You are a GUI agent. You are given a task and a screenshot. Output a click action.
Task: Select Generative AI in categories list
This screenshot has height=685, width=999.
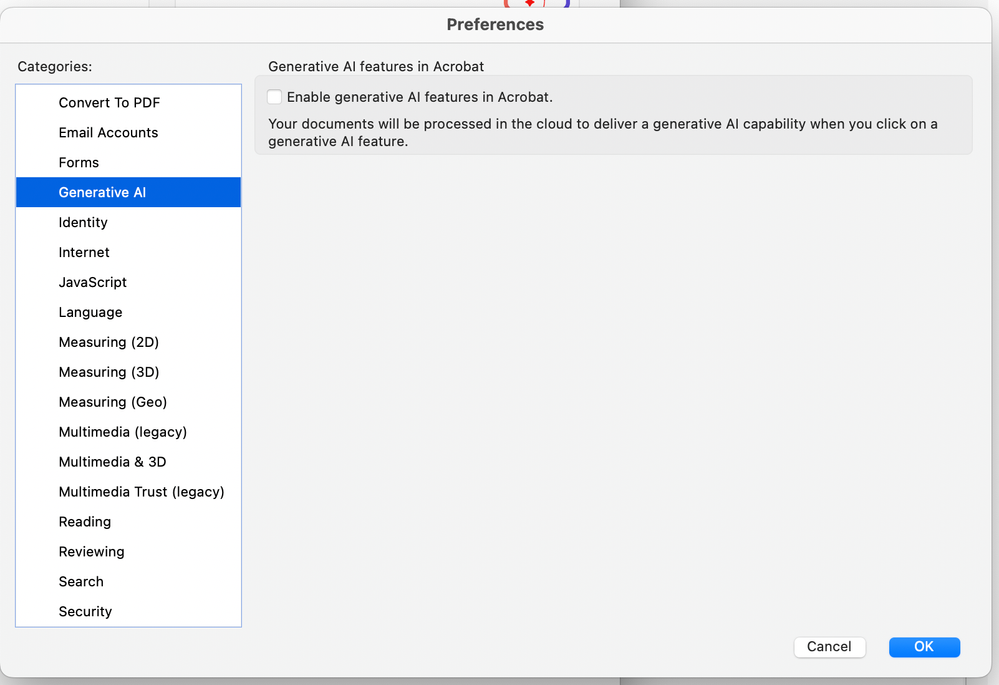click(102, 193)
